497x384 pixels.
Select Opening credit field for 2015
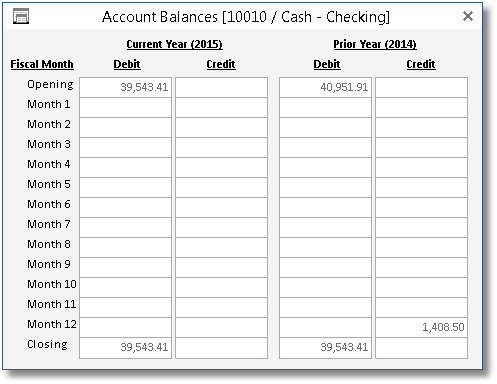(222, 87)
